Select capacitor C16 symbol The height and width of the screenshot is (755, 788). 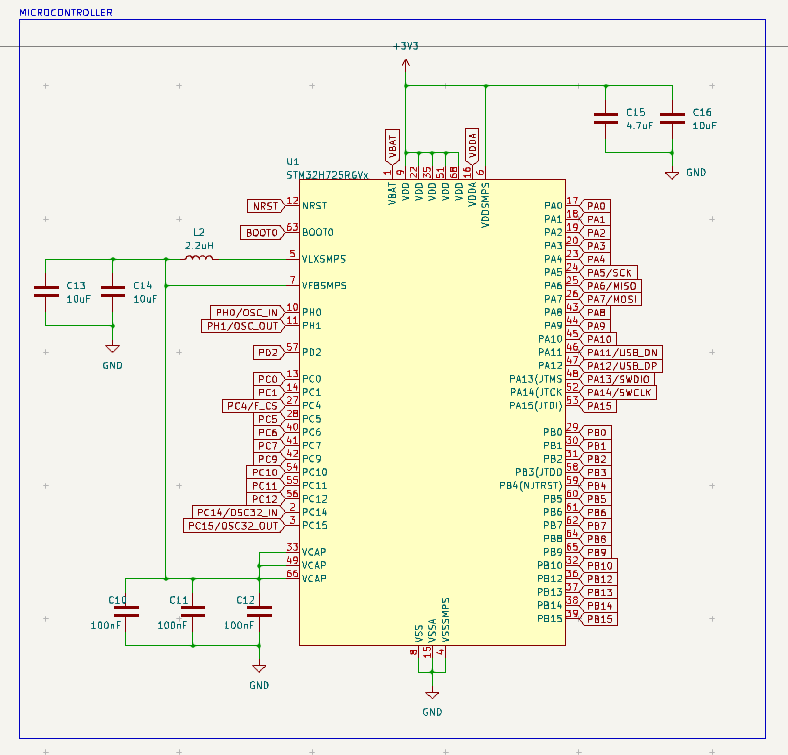672,119
